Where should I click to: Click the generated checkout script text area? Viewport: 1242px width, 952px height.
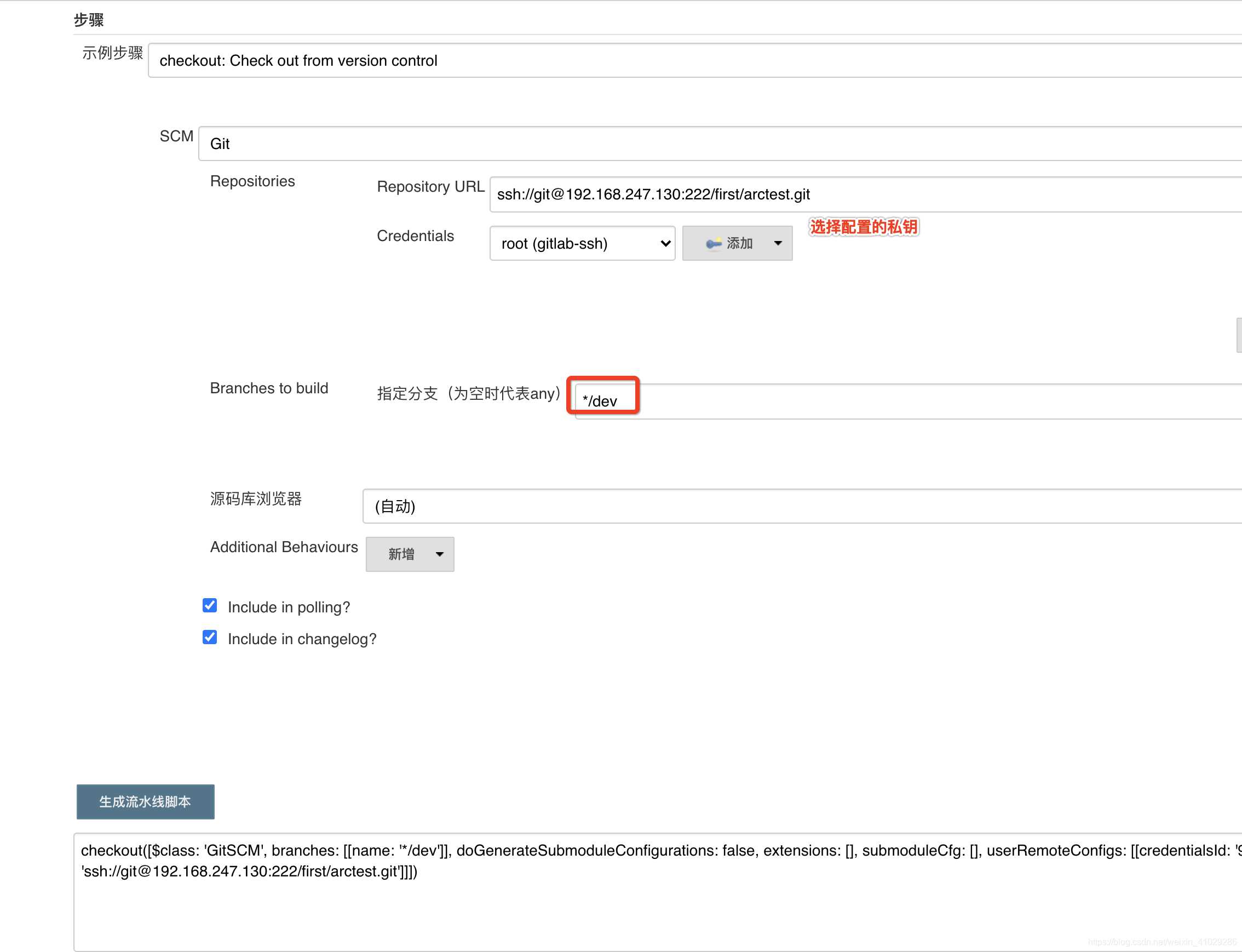click(x=658, y=892)
